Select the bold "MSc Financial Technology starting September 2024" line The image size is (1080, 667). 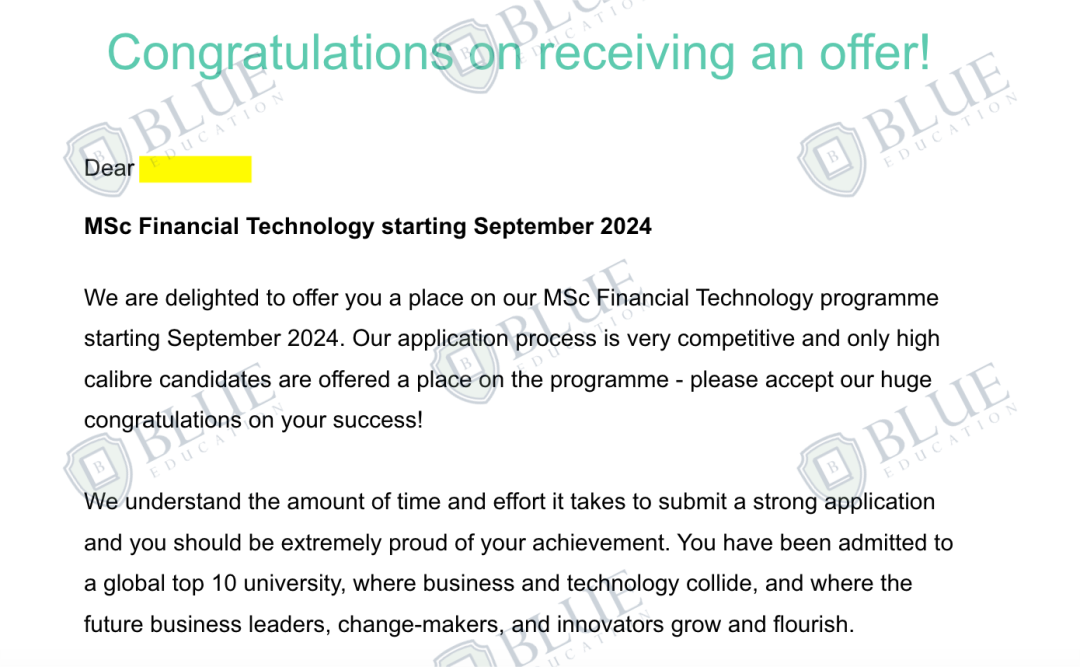click(368, 227)
